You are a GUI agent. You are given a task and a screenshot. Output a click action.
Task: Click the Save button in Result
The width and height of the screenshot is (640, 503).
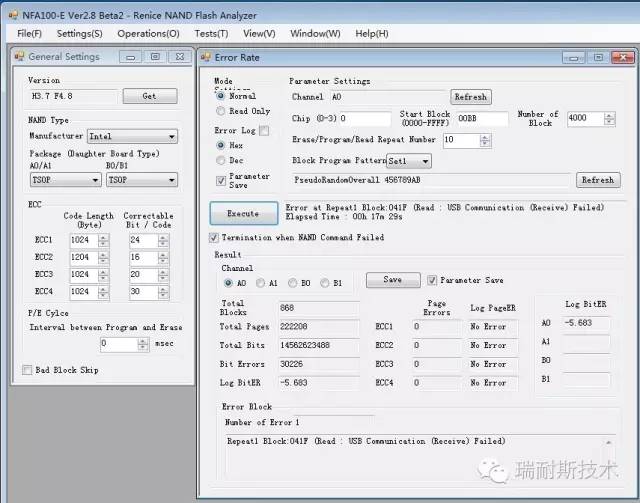(x=393, y=280)
